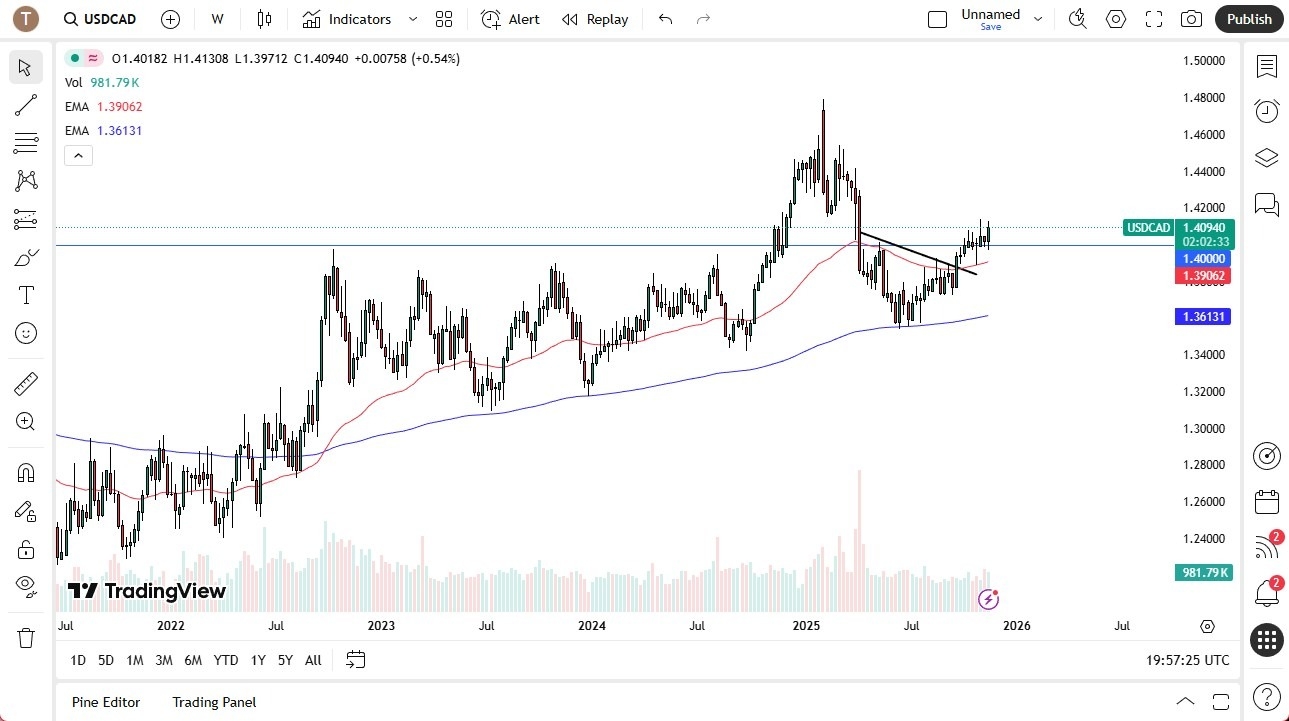The image size is (1289, 721).
Task: Expand the Unnamed layout dropdown
Action: (x=1038, y=18)
